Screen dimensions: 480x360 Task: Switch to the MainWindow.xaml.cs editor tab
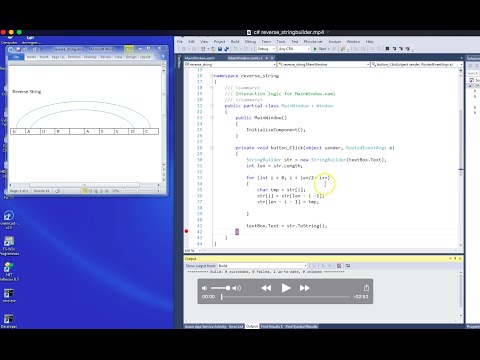coord(245,58)
